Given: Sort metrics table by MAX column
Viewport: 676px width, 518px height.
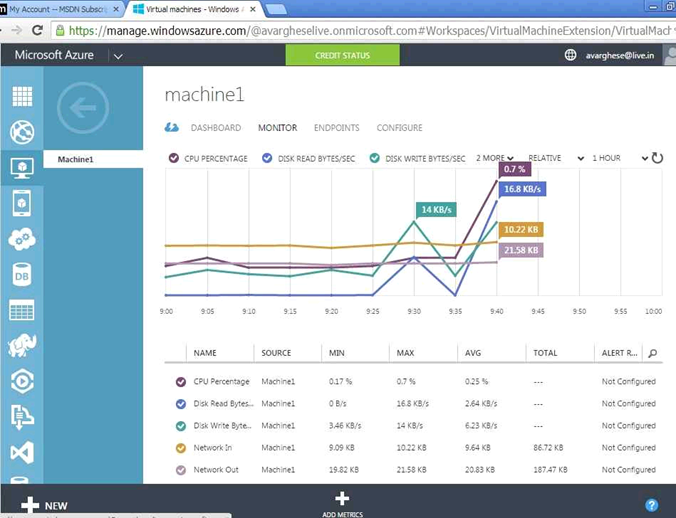Looking at the screenshot, I should [x=405, y=353].
